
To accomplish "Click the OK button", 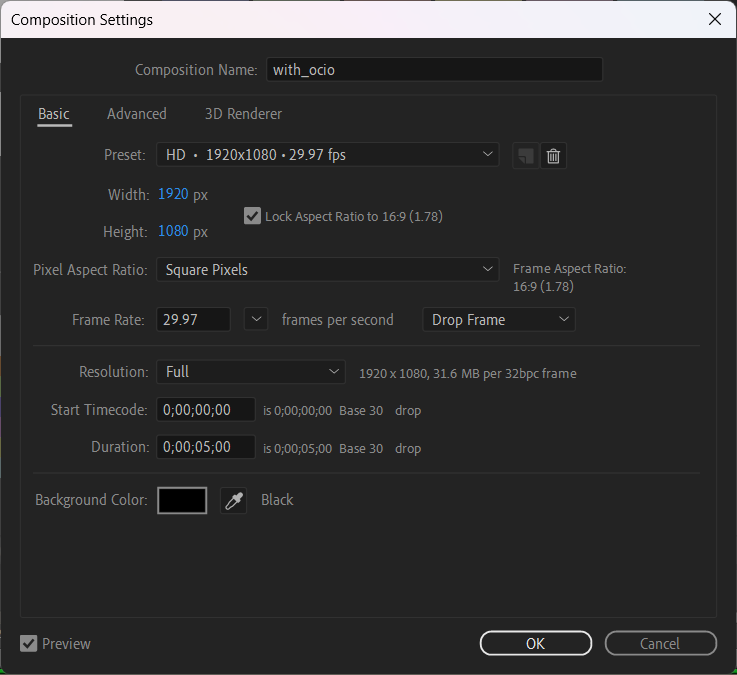I will tap(535, 643).
